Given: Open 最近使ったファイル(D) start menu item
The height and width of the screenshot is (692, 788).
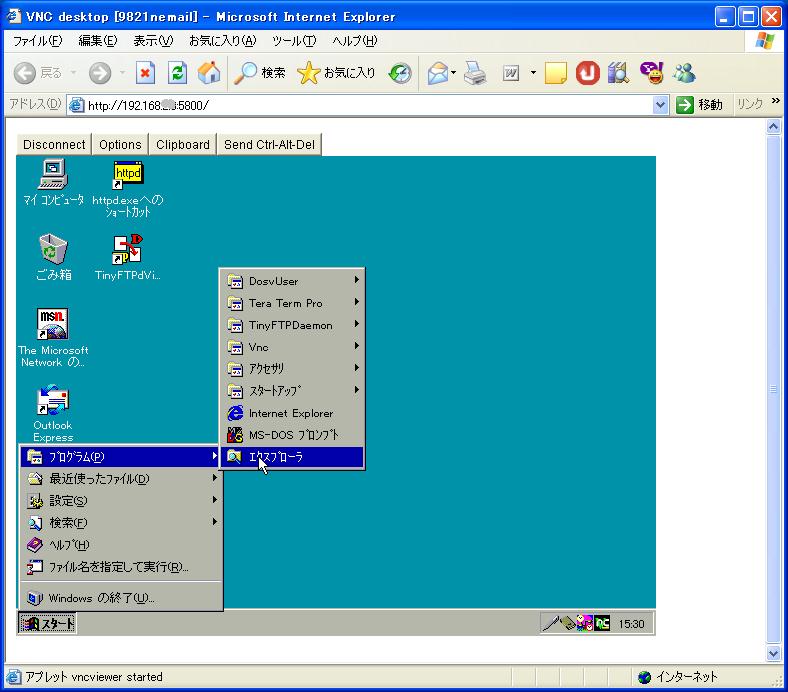Looking at the screenshot, I should click(121, 478).
